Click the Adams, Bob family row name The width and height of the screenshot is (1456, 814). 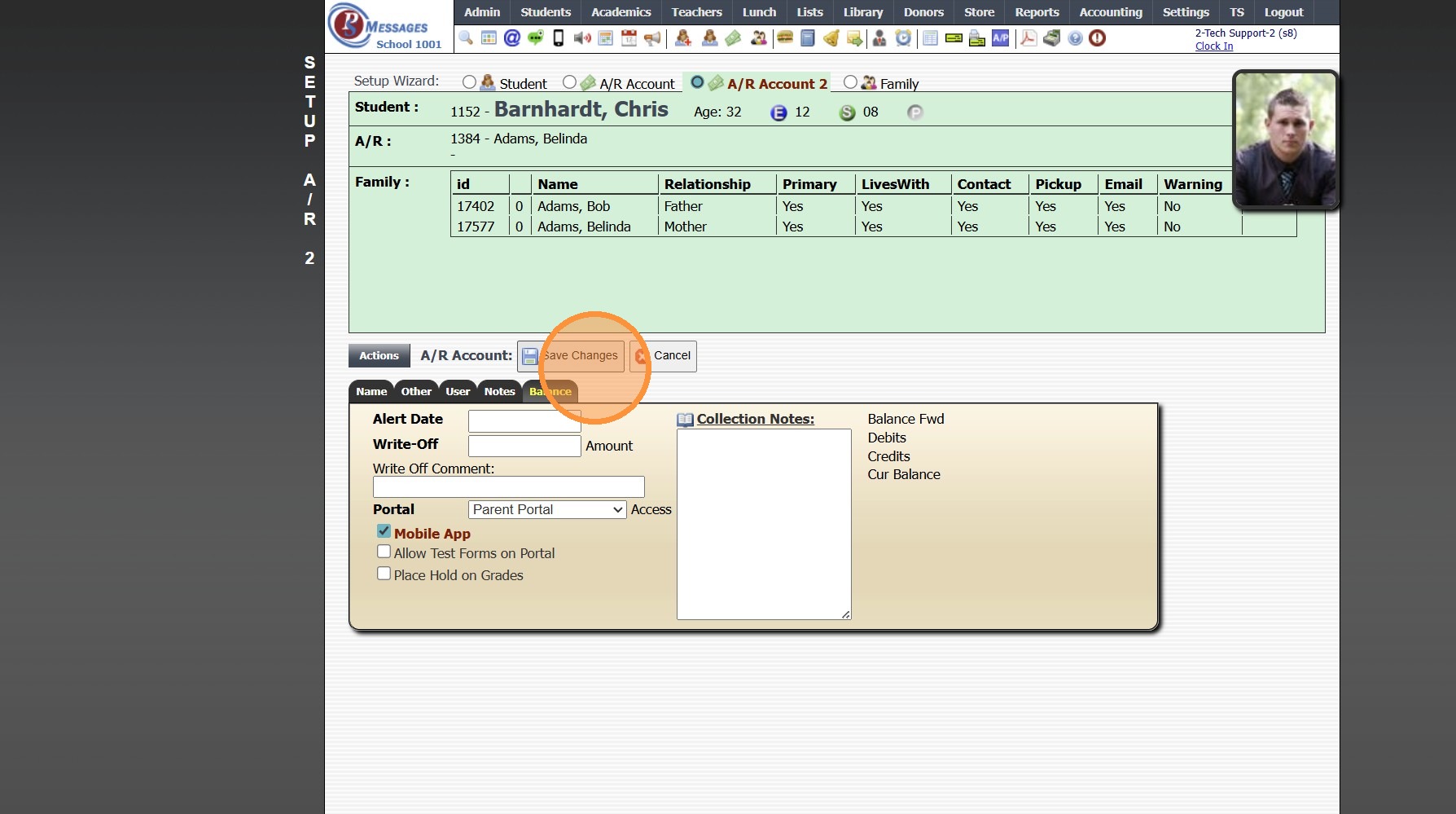(573, 207)
